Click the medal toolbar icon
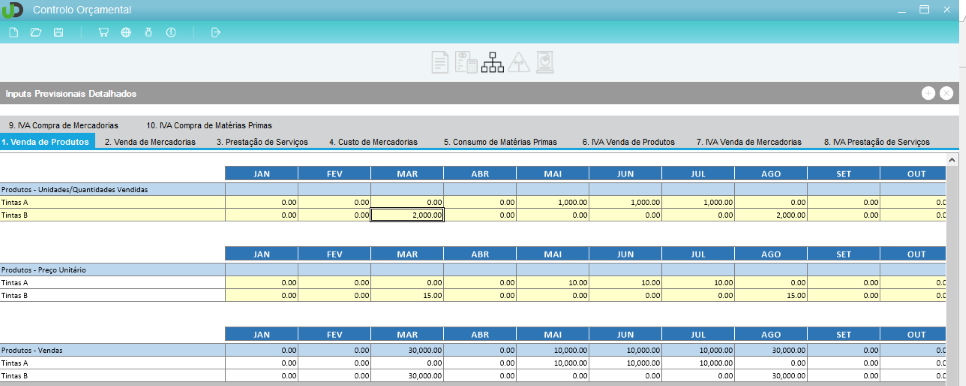Screen dimensions: 966x386 (148, 33)
